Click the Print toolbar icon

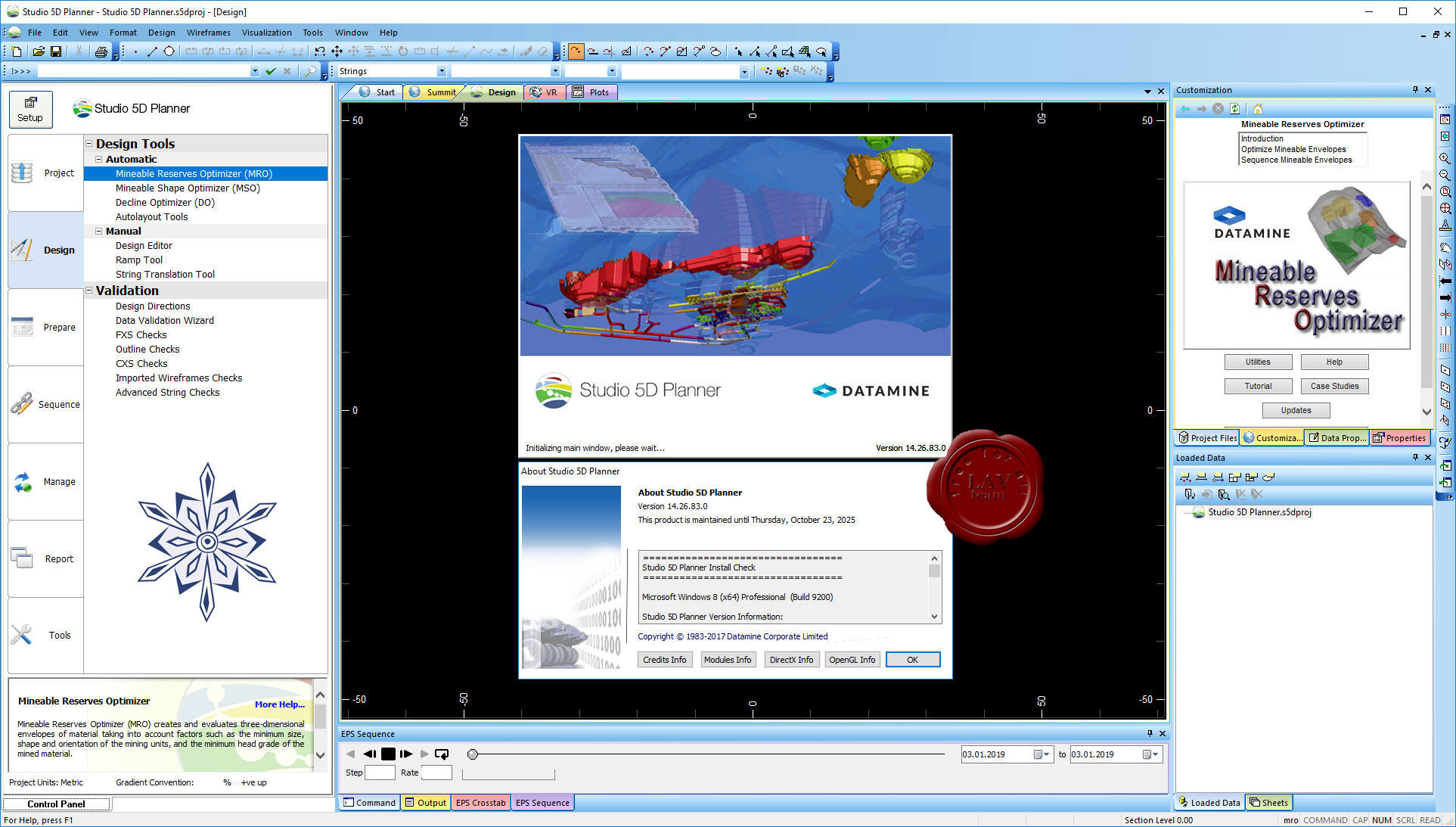[x=101, y=51]
